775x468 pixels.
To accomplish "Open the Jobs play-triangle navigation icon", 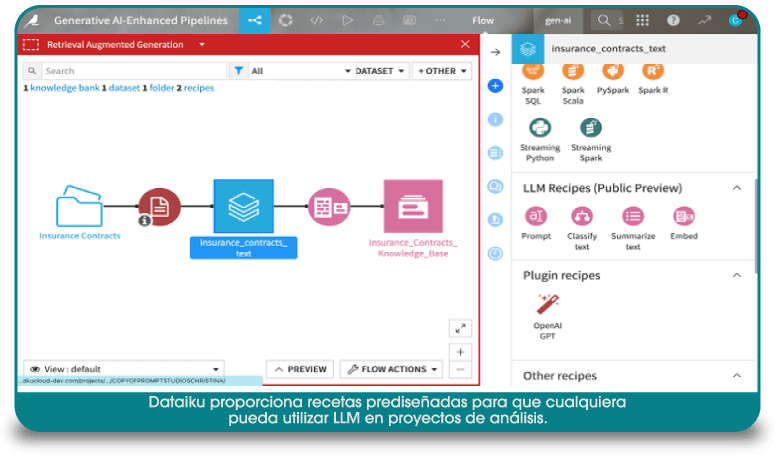I will pos(347,20).
